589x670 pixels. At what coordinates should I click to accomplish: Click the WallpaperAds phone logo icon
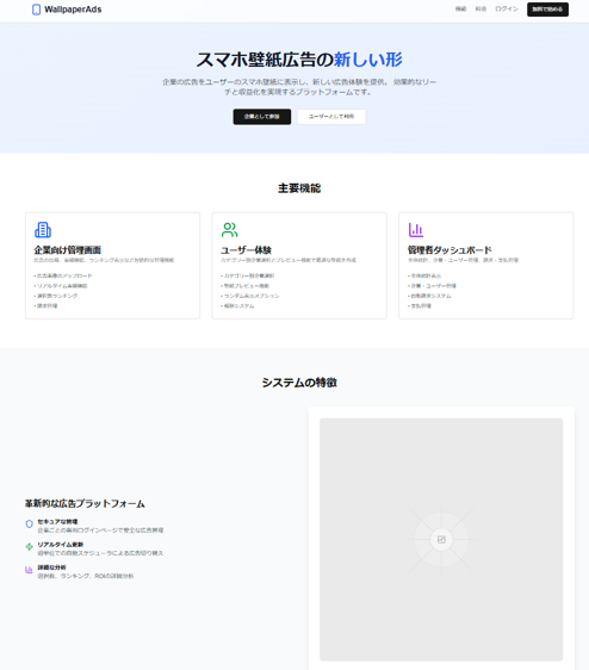coord(36,9)
